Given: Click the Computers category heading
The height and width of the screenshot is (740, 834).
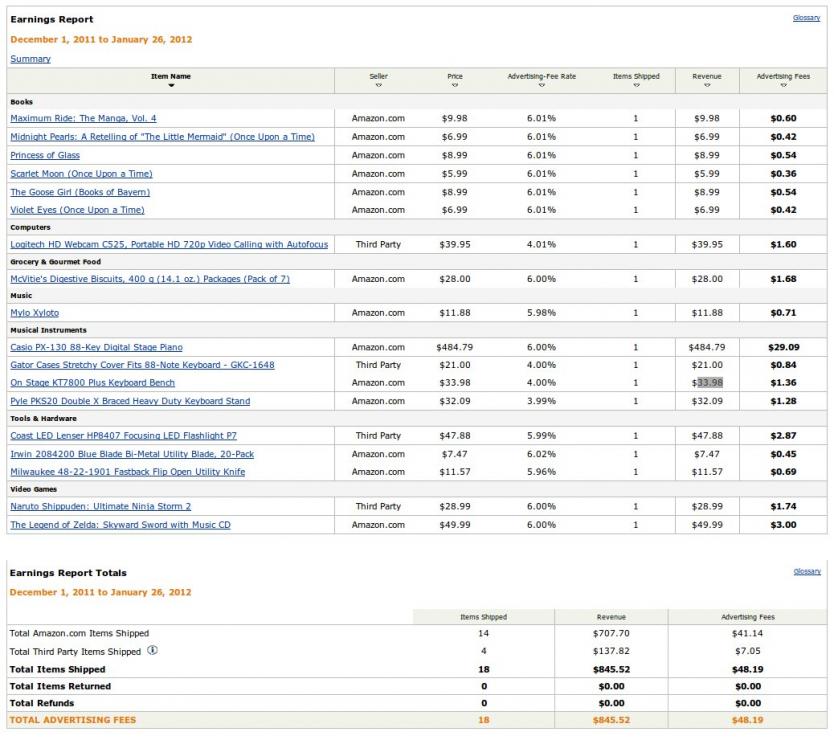Looking at the screenshot, I should coord(30,227).
